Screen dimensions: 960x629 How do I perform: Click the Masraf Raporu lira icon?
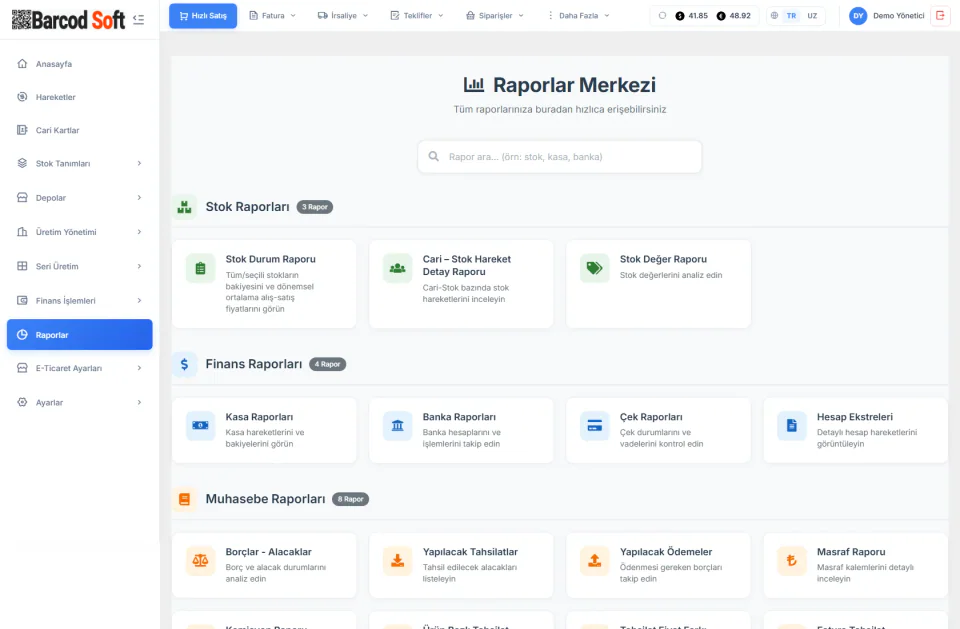792,560
